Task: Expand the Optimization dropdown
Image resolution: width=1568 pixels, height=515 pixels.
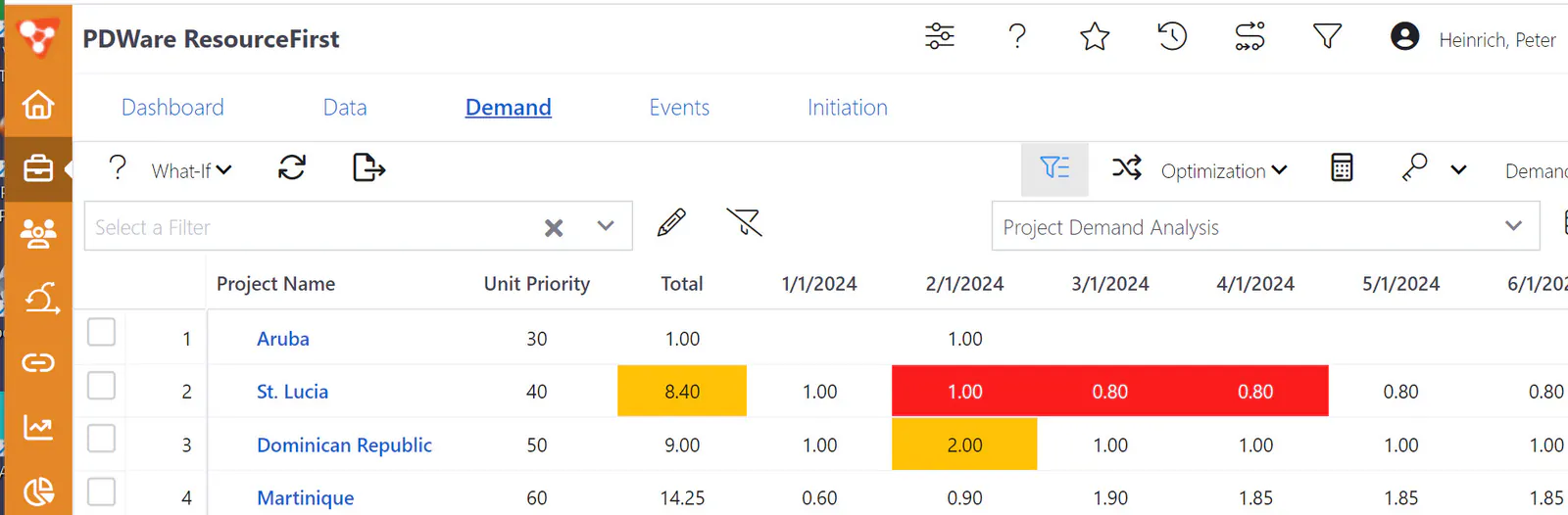Action: (x=1223, y=170)
